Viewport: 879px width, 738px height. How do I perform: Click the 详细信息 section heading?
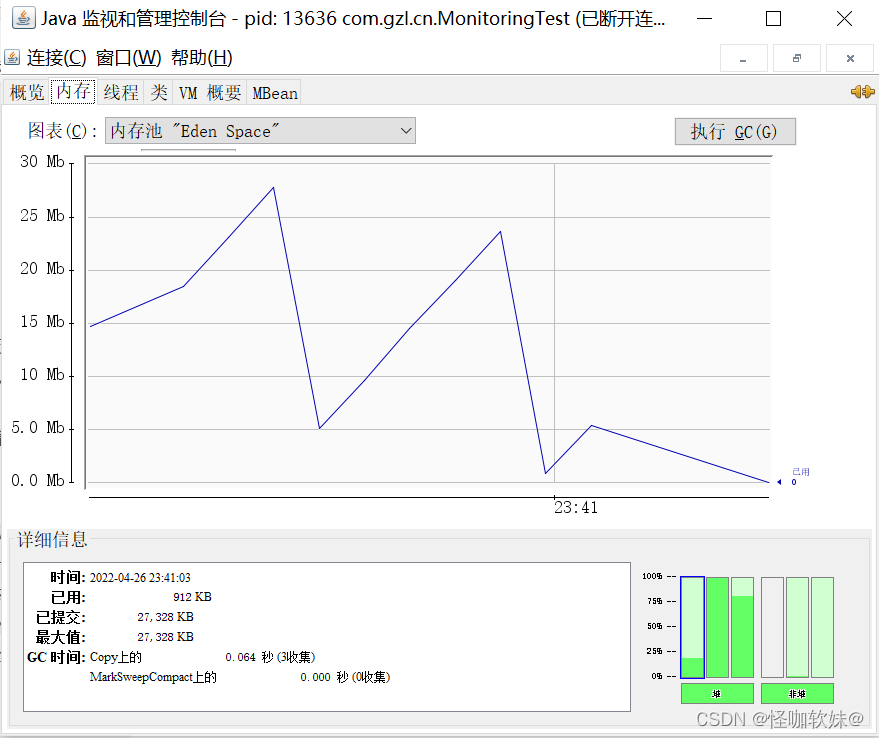pos(52,539)
